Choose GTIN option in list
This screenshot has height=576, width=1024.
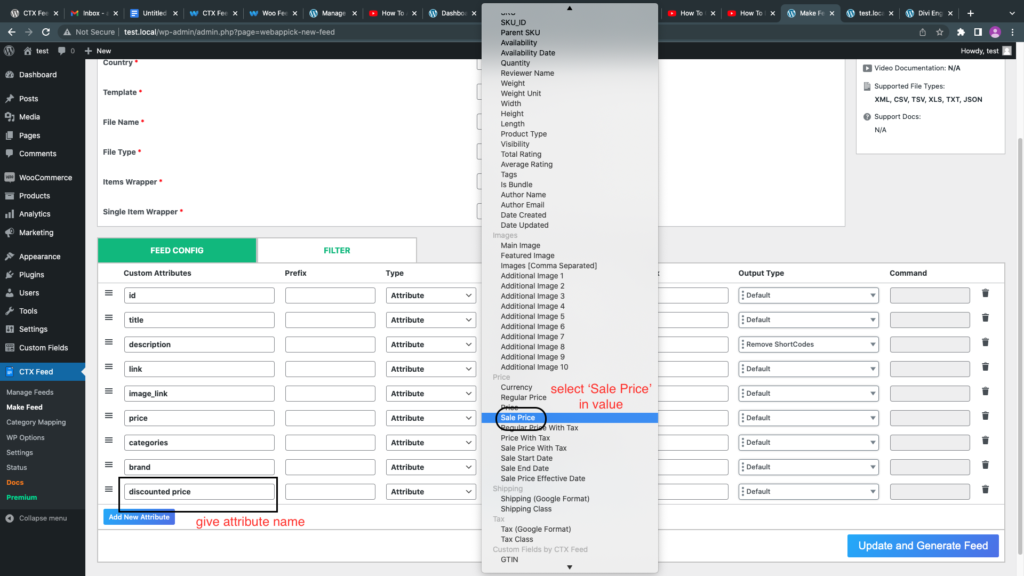pyautogui.click(x=509, y=560)
